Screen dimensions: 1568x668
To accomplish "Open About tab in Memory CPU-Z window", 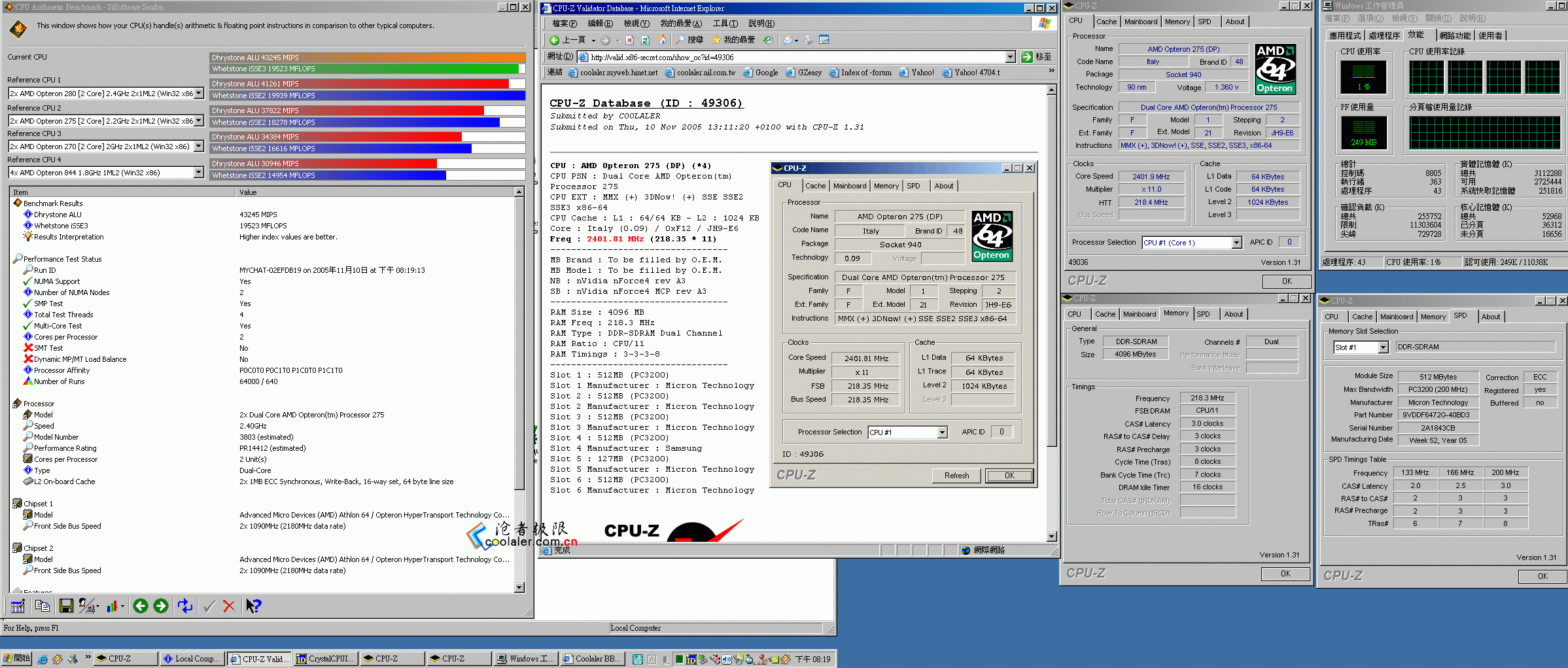I will (1234, 314).
